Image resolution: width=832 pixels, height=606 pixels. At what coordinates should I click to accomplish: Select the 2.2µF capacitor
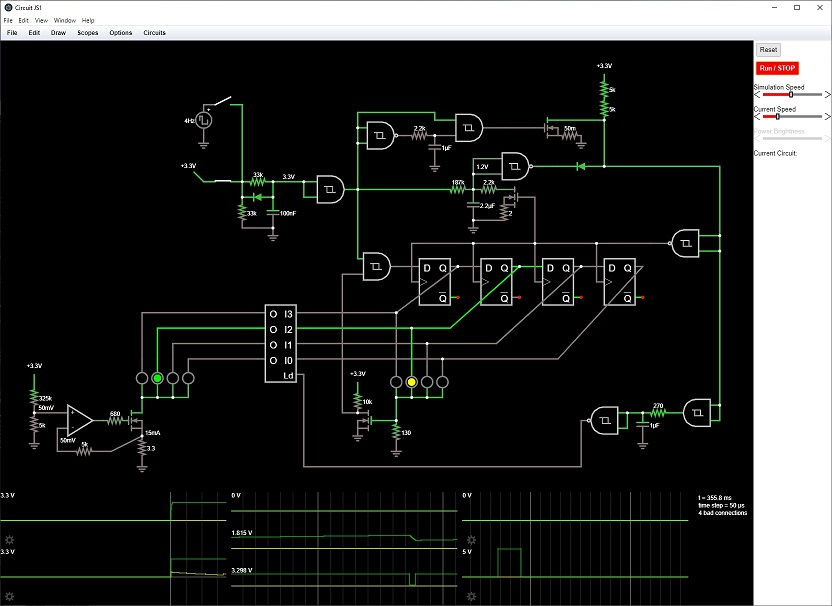(473, 205)
